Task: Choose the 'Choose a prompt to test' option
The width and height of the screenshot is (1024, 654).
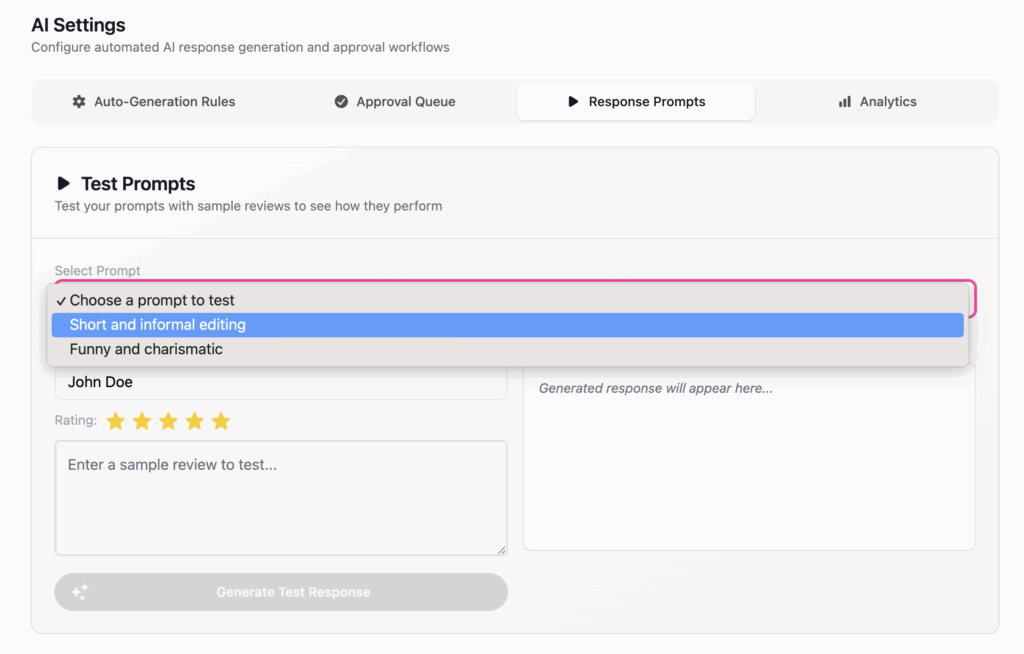Action: click(x=507, y=300)
